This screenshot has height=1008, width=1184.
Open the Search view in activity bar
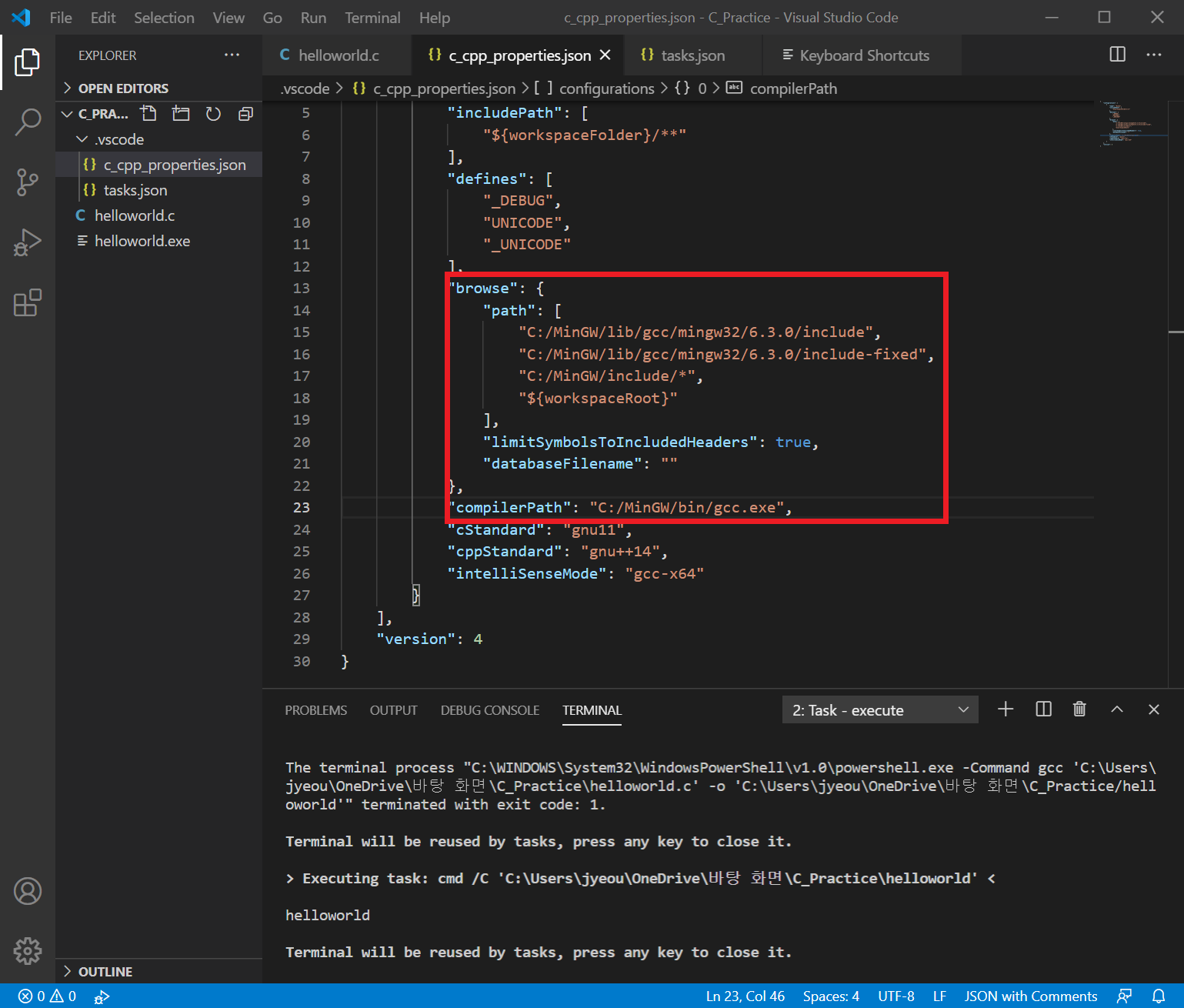click(x=27, y=122)
